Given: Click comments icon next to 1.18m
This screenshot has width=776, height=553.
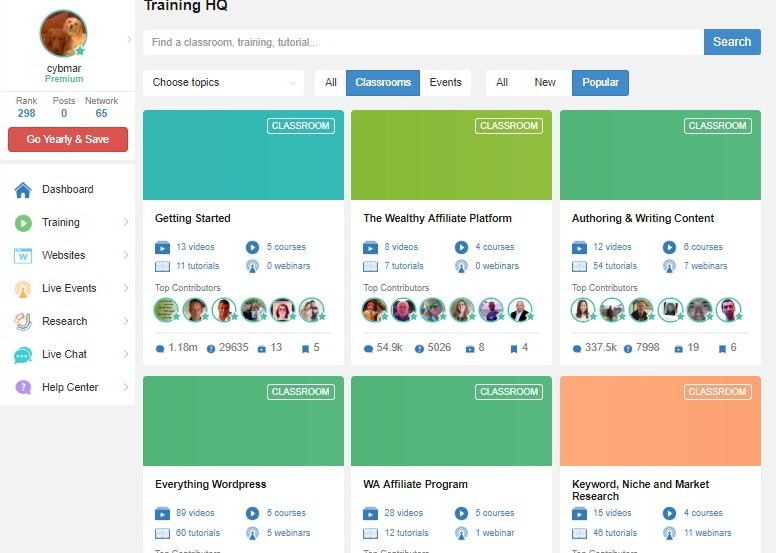Looking at the screenshot, I should [x=159, y=349].
